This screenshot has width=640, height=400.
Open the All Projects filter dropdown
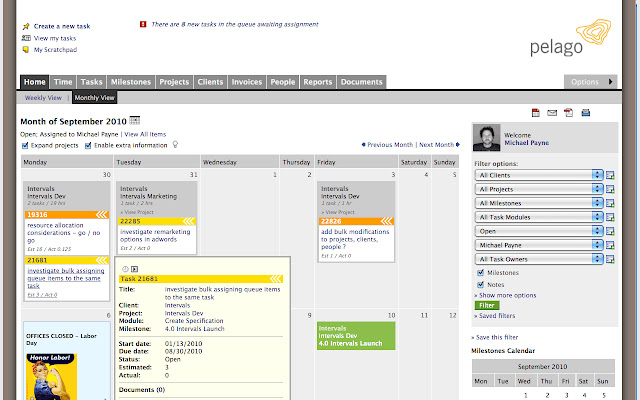tap(540, 189)
